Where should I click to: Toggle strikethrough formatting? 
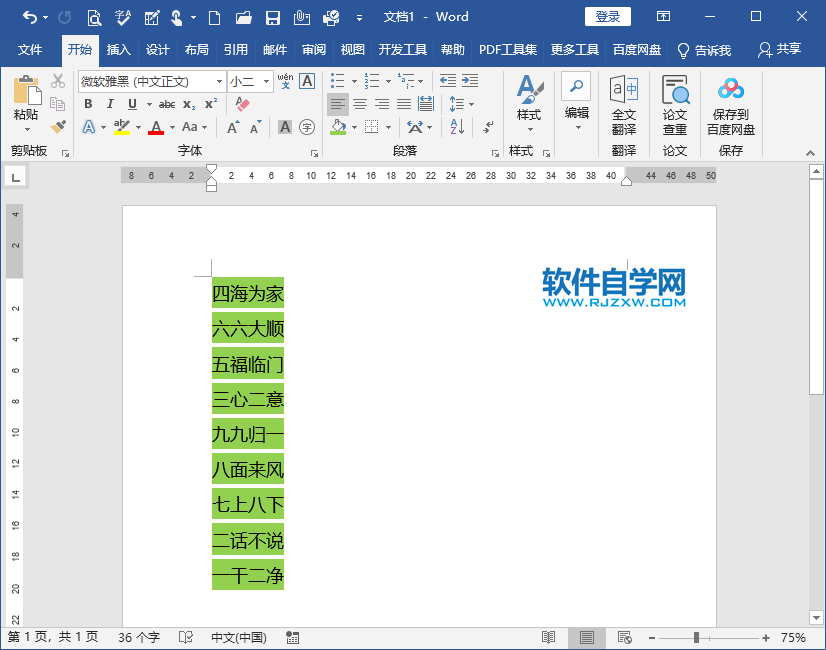(167, 103)
